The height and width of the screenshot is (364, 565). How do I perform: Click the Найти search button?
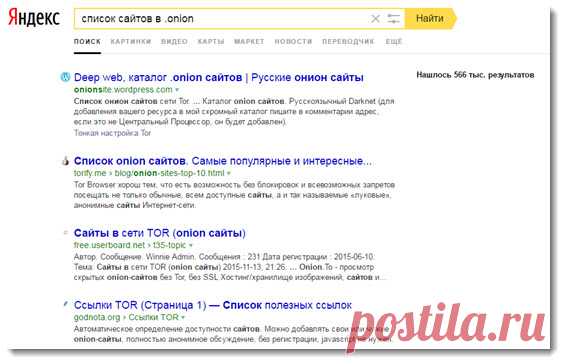click(430, 18)
